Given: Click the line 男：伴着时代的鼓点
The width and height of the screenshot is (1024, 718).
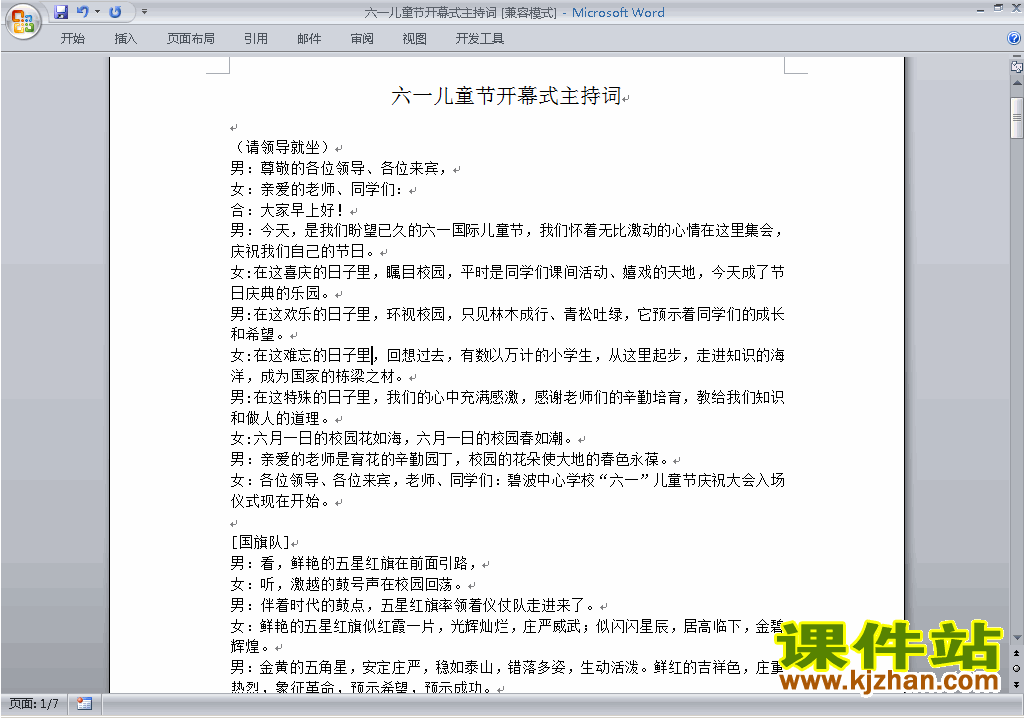Looking at the screenshot, I should 413,606.
